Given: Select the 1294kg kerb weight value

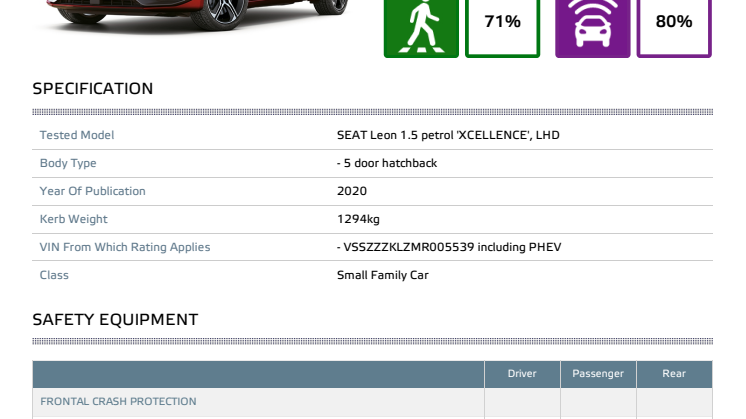Looking at the screenshot, I should click(358, 219).
